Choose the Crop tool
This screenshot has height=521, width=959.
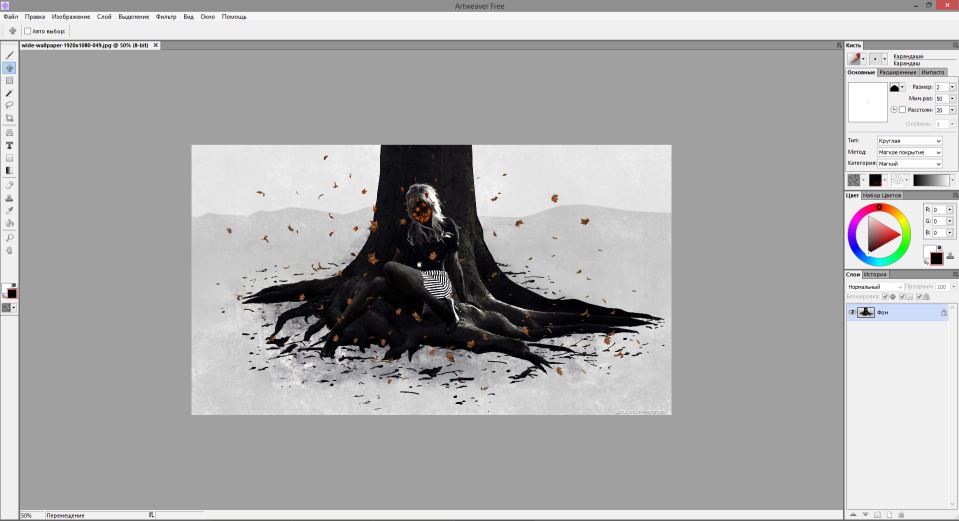point(10,118)
